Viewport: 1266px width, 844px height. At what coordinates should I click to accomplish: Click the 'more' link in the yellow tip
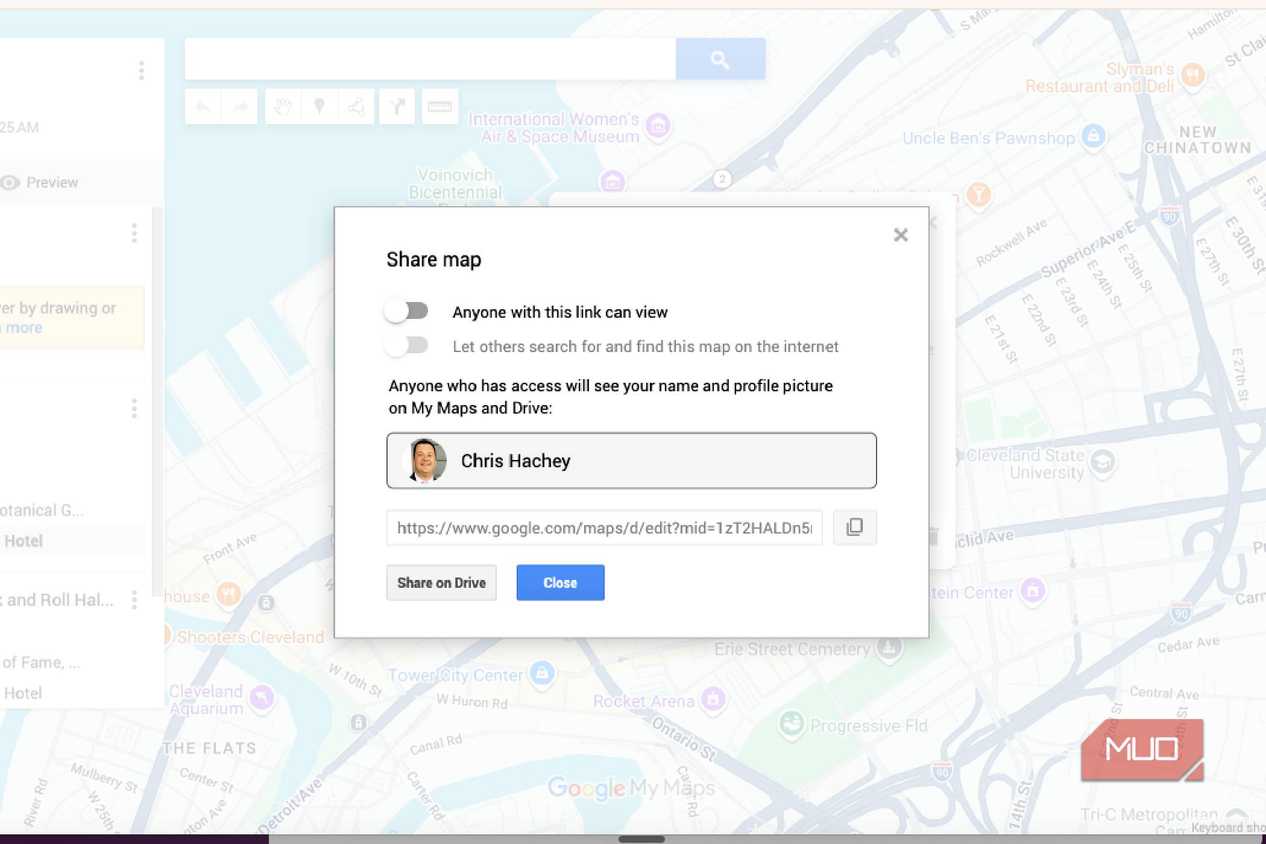[24, 328]
